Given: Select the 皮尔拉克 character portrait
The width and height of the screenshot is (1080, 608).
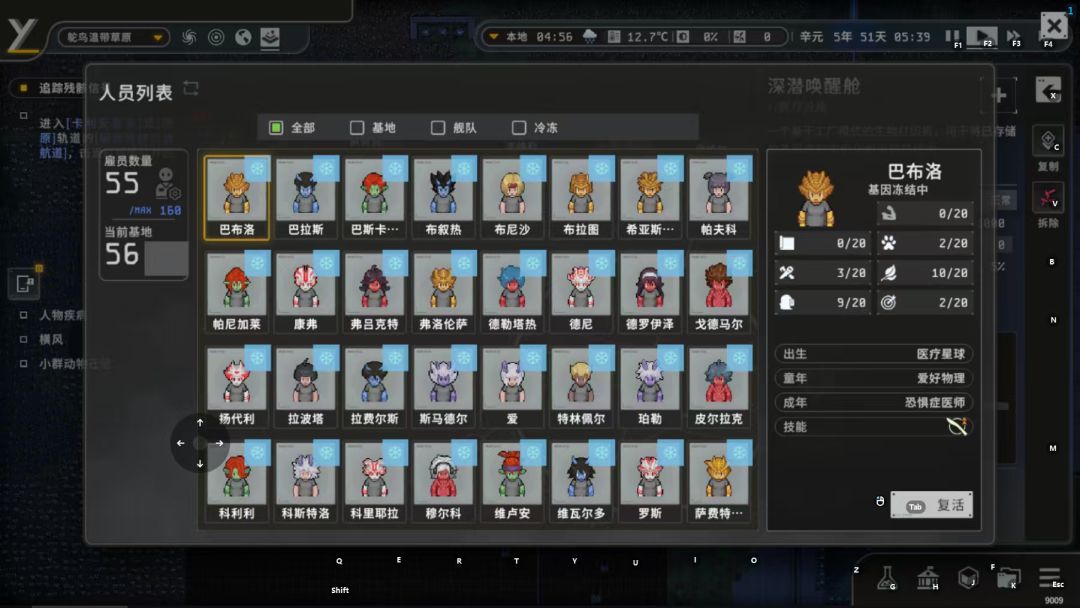Looking at the screenshot, I should 719,387.
